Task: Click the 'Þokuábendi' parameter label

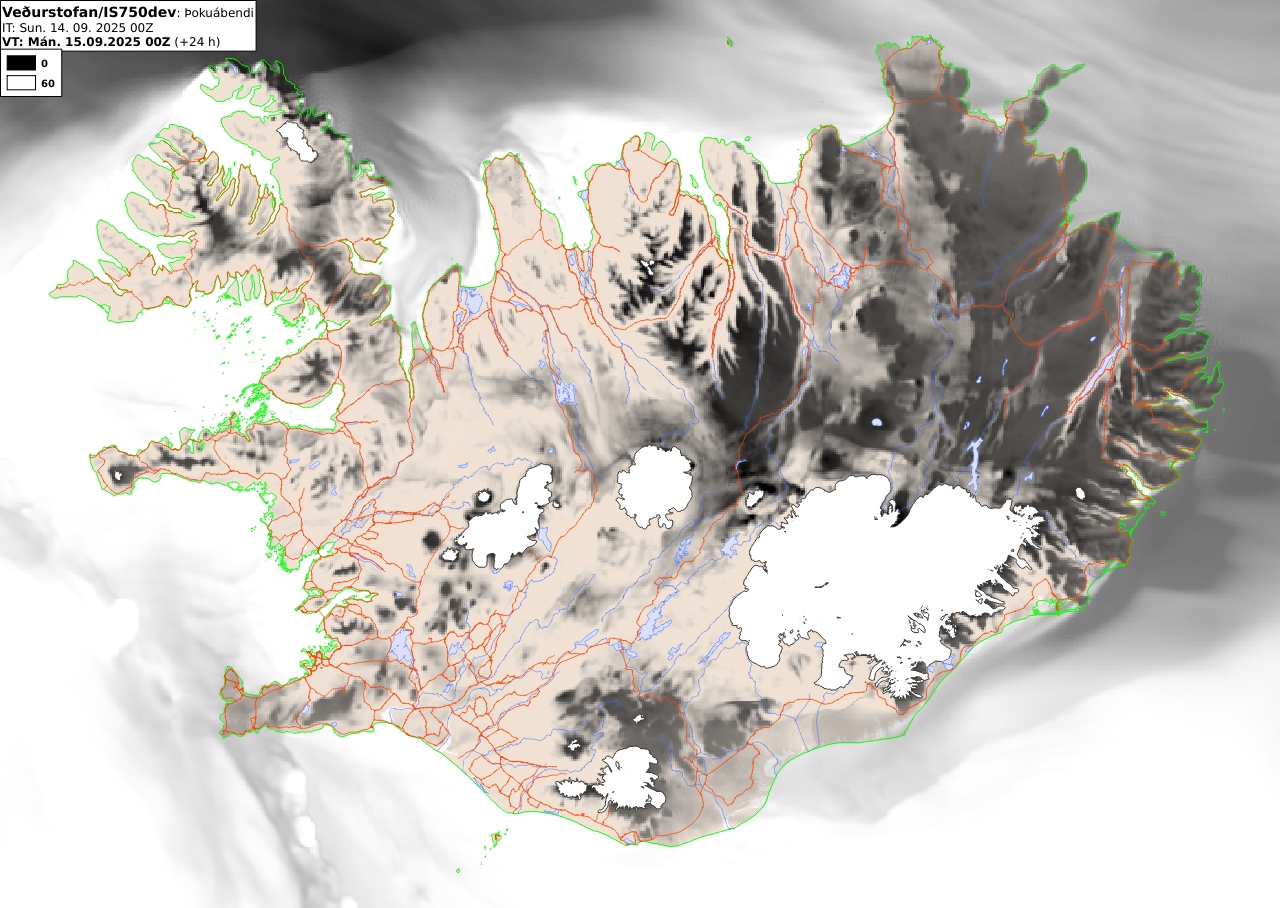Action: tap(218, 13)
